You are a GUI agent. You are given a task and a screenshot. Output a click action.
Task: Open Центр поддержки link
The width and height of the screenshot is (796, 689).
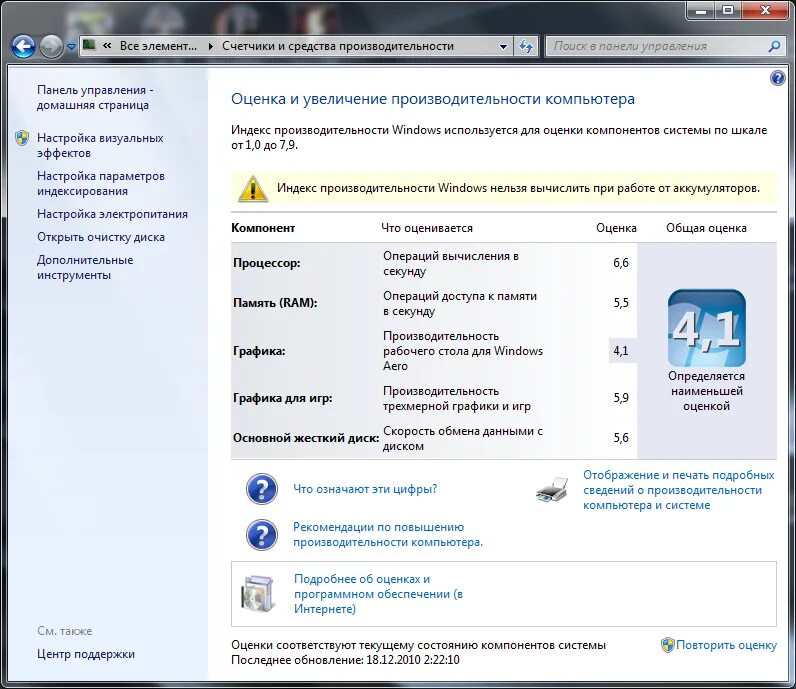pyautogui.click(x=86, y=654)
